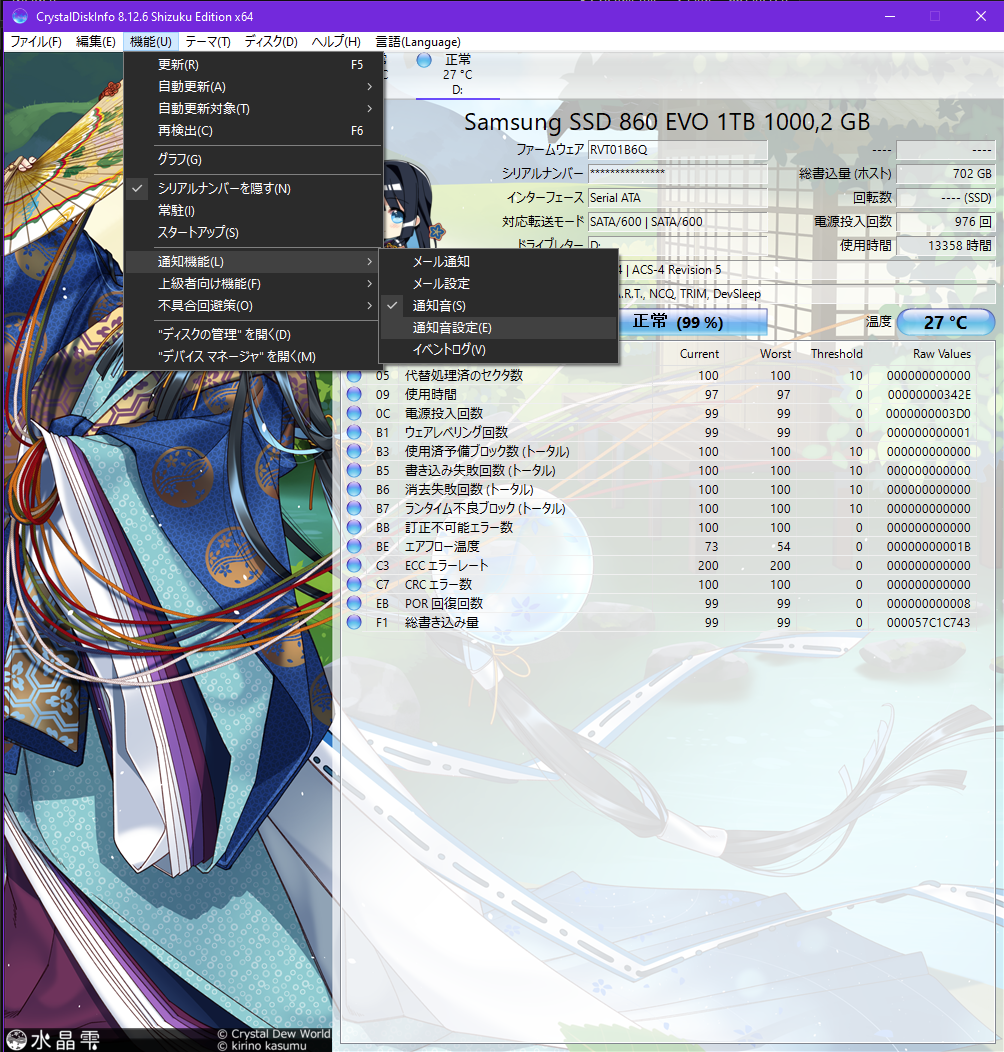The image size is (1004, 1052).
Task: Click the インターフェース field Serial ATA
Action: tap(678, 198)
